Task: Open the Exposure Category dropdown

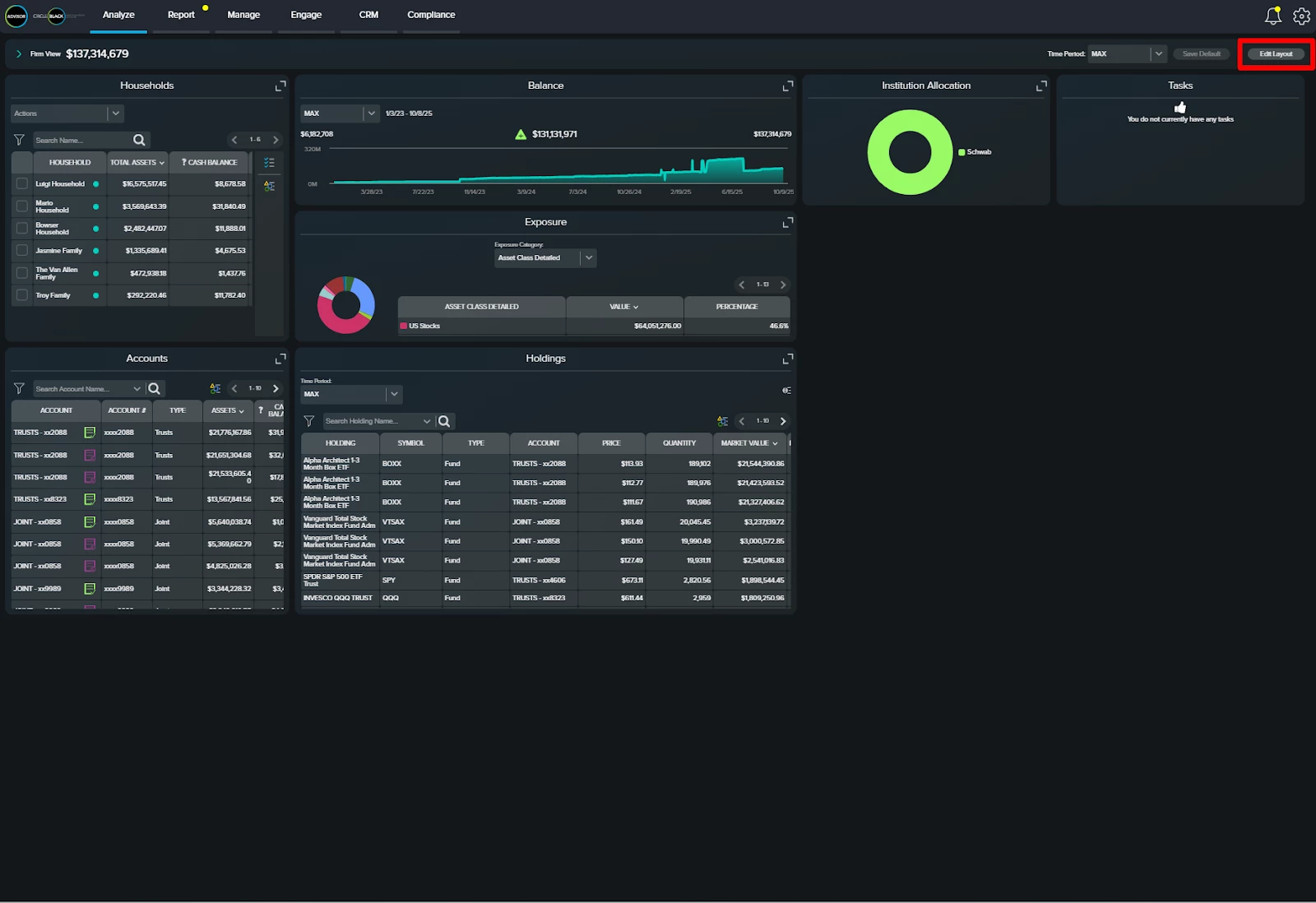Action: coord(545,258)
